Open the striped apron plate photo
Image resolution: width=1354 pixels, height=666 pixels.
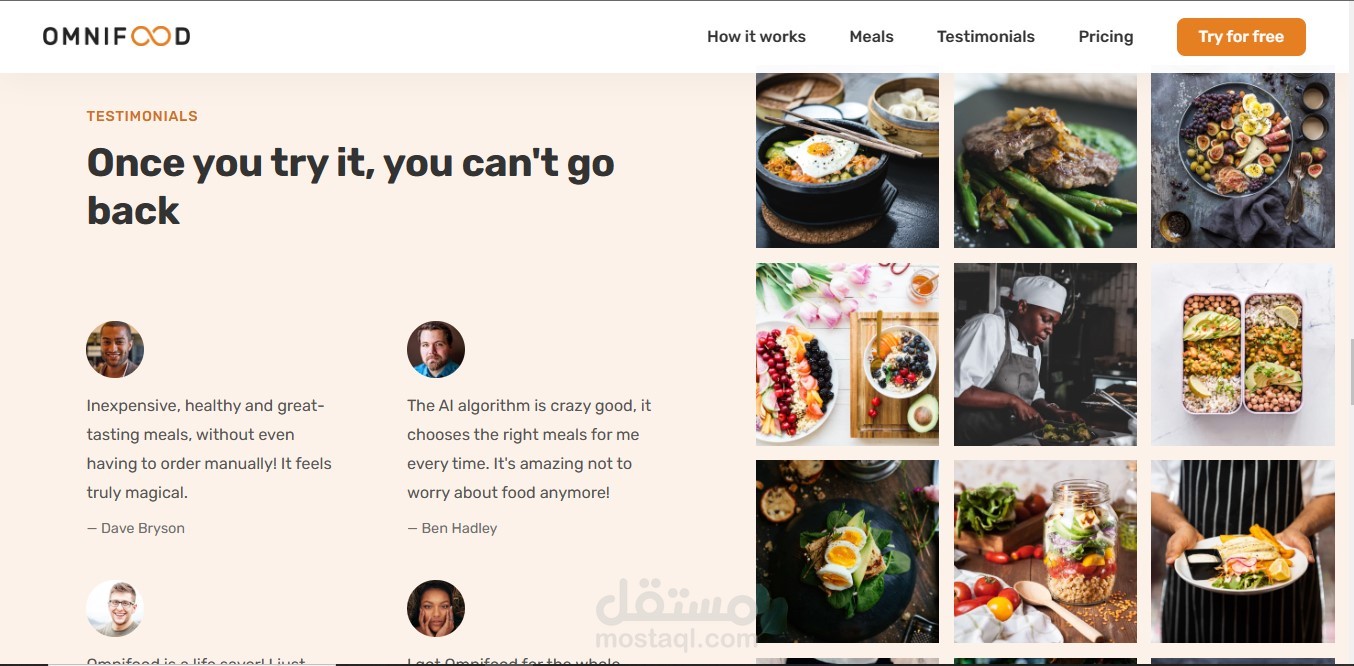(x=1243, y=551)
